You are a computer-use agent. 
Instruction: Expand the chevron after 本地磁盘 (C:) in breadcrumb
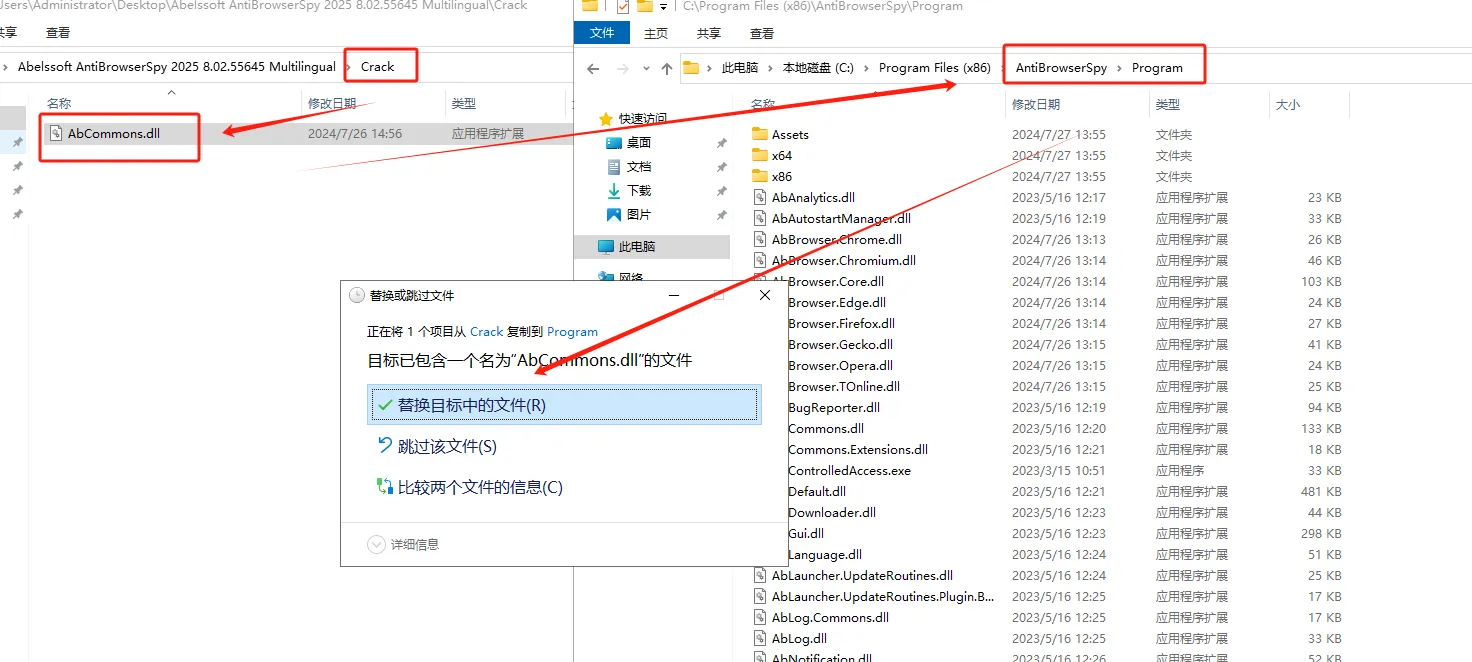pyautogui.click(x=866, y=68)
